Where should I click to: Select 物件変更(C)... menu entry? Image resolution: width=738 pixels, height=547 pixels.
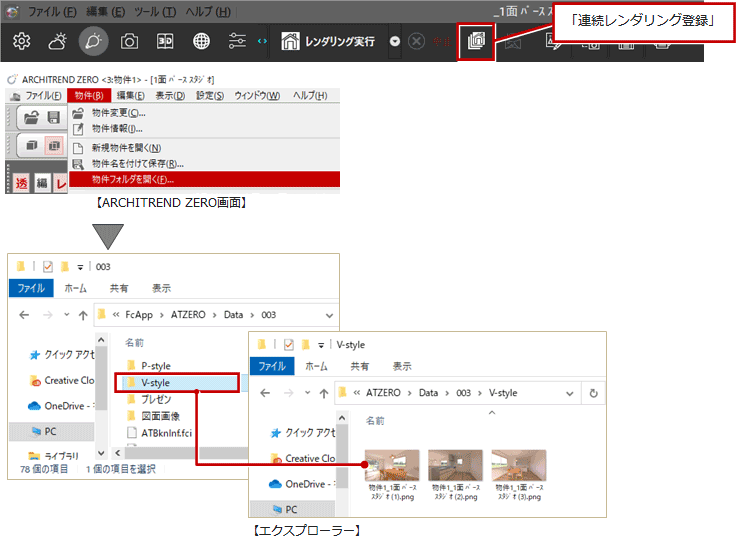click(x=119, y=113)
